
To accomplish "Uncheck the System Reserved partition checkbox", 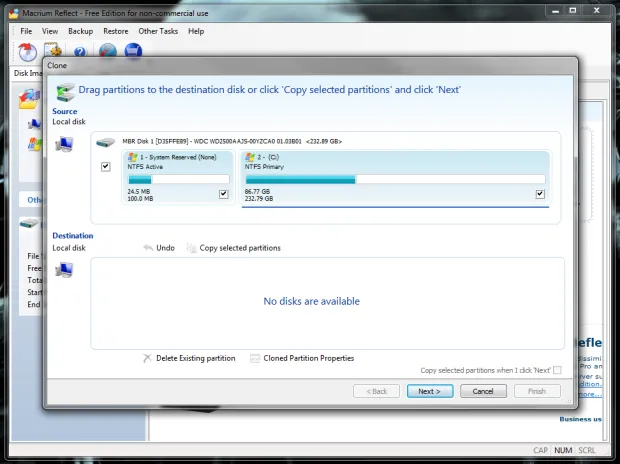I will [224, 194].
